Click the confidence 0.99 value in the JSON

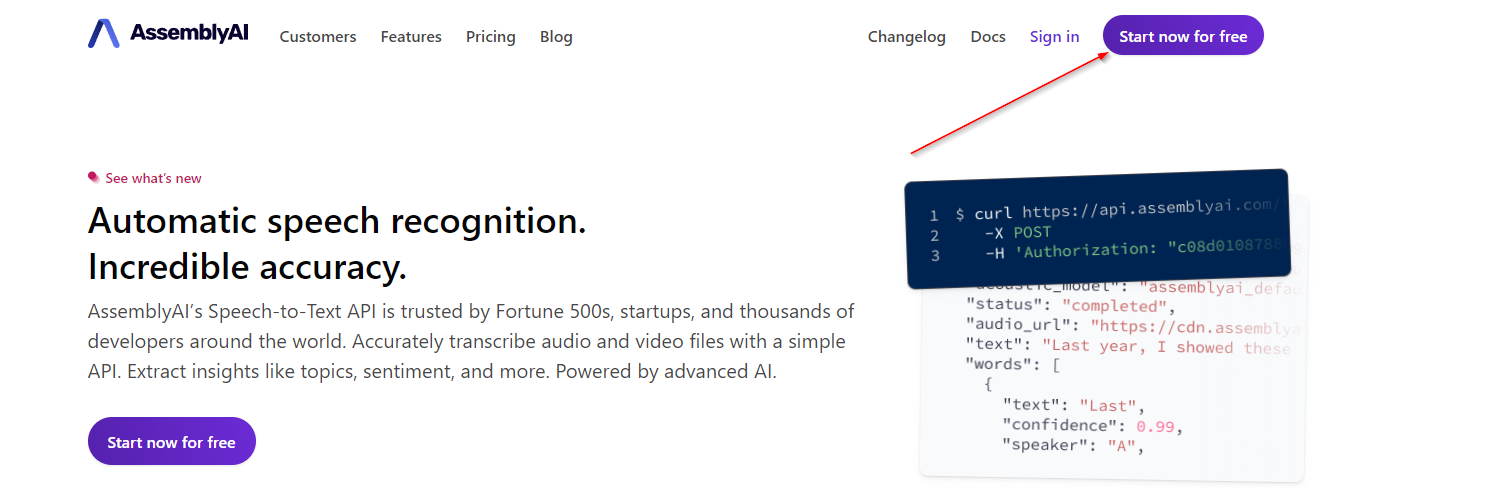pyautogui.click(x=1158, y=426)
